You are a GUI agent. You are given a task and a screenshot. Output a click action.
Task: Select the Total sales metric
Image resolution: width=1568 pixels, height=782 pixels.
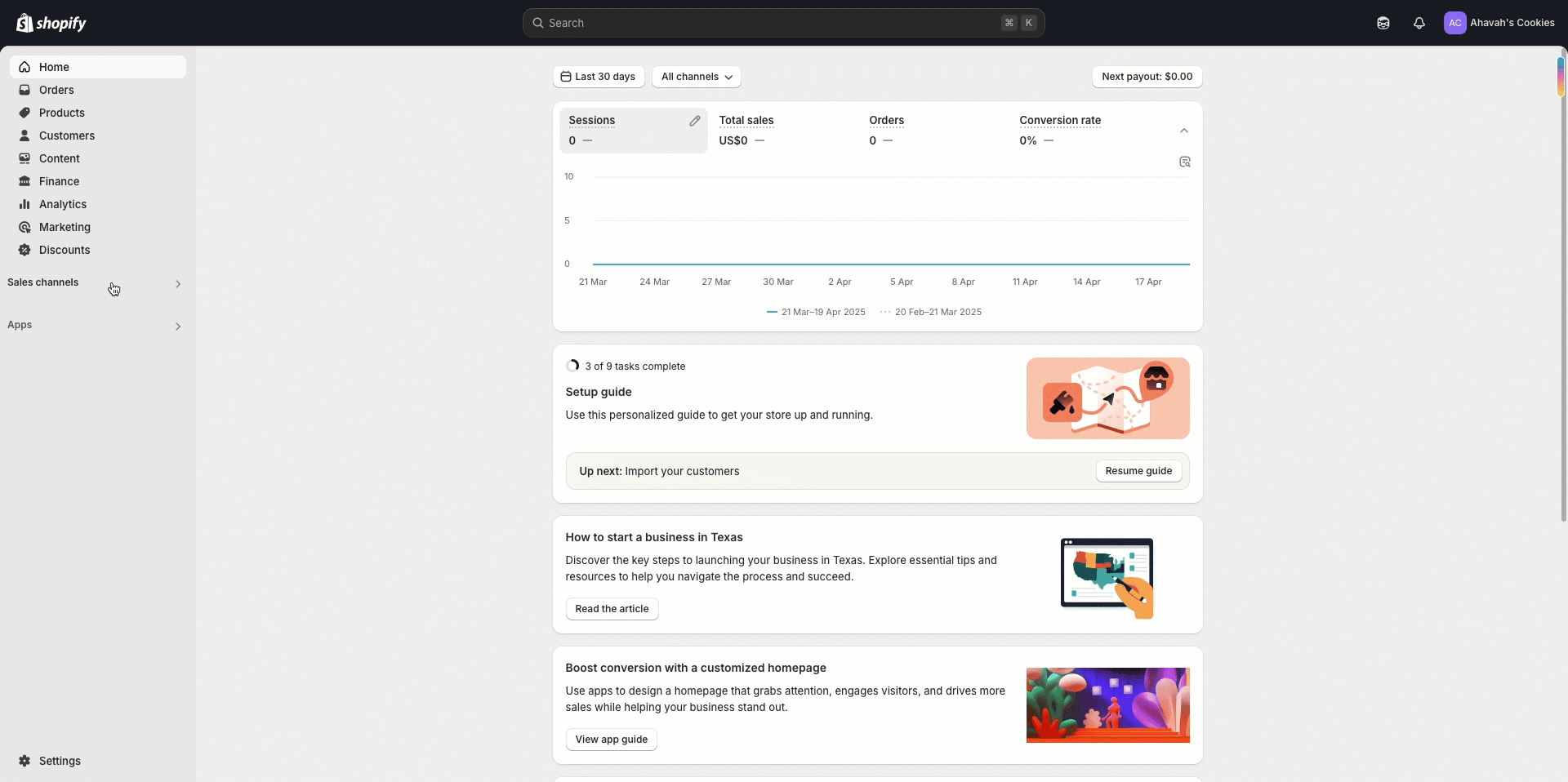pos(784,131)
